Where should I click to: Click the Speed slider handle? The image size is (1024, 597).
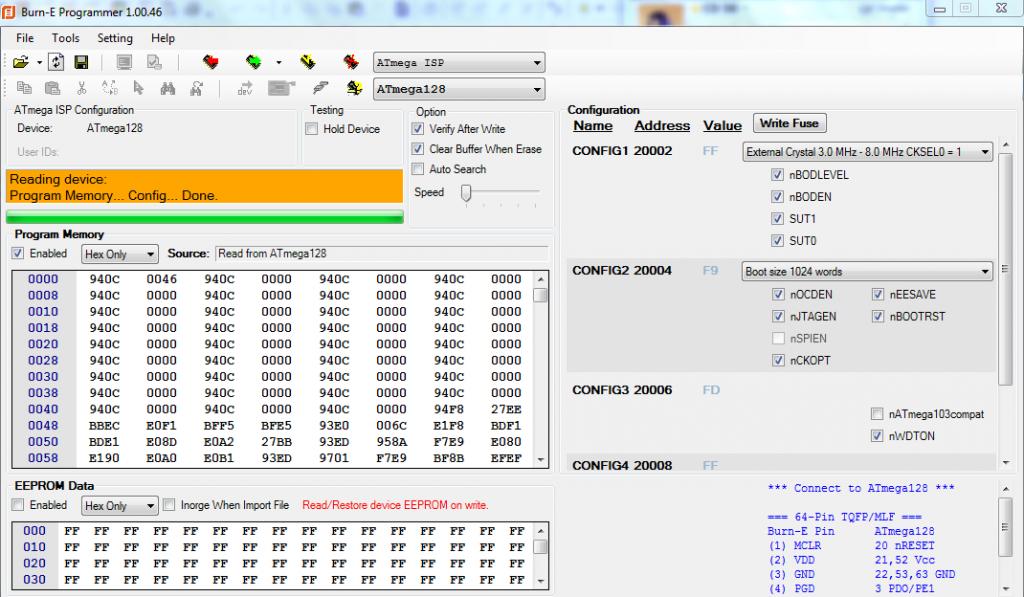point(466,192)
